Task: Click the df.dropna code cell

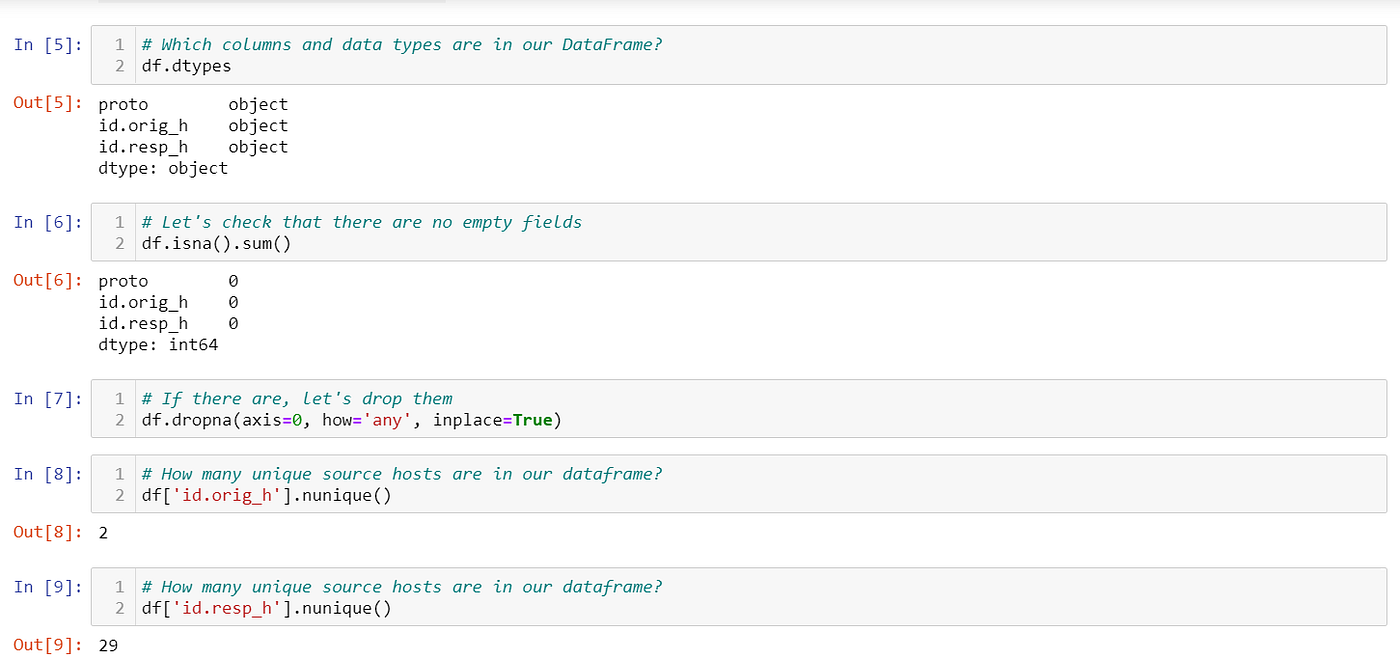Action: coord(738,408)
